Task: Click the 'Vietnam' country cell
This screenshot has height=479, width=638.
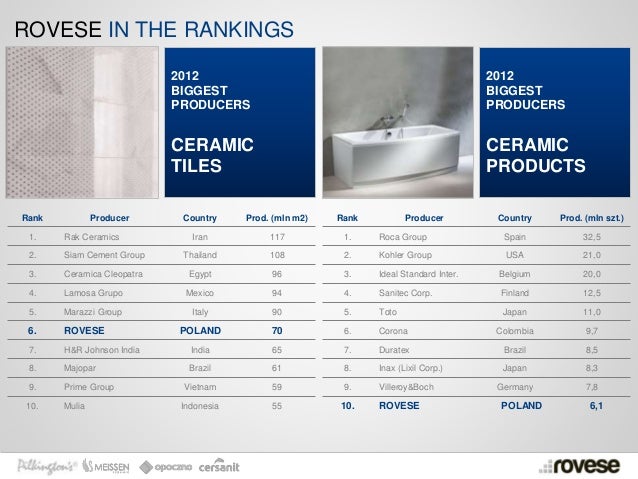Action: 200,387
